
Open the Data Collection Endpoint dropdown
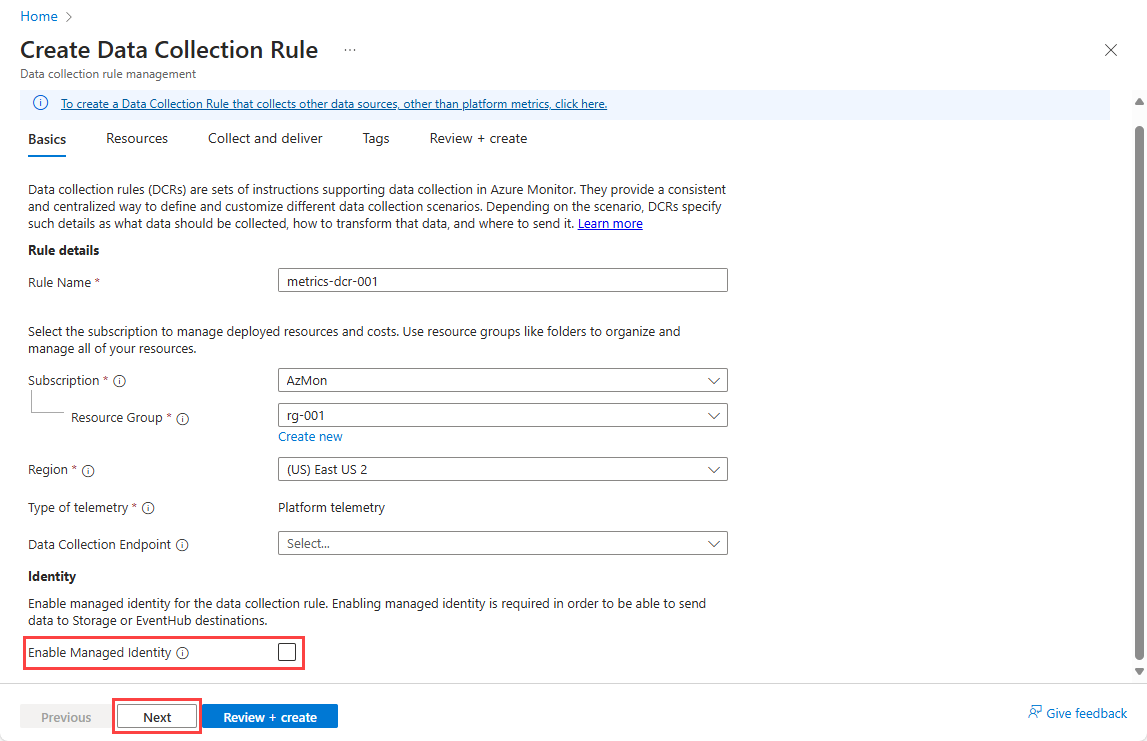pyautogui.click(x=502, y=543)
